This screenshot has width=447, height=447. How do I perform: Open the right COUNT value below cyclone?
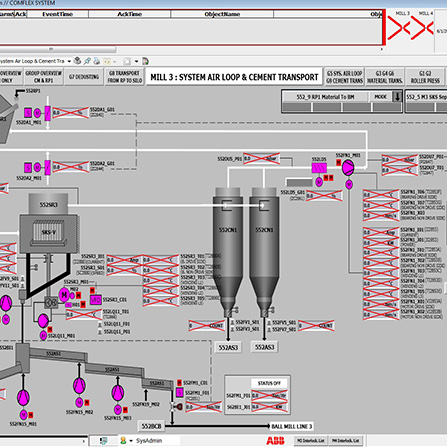click(x=316, y=326)
